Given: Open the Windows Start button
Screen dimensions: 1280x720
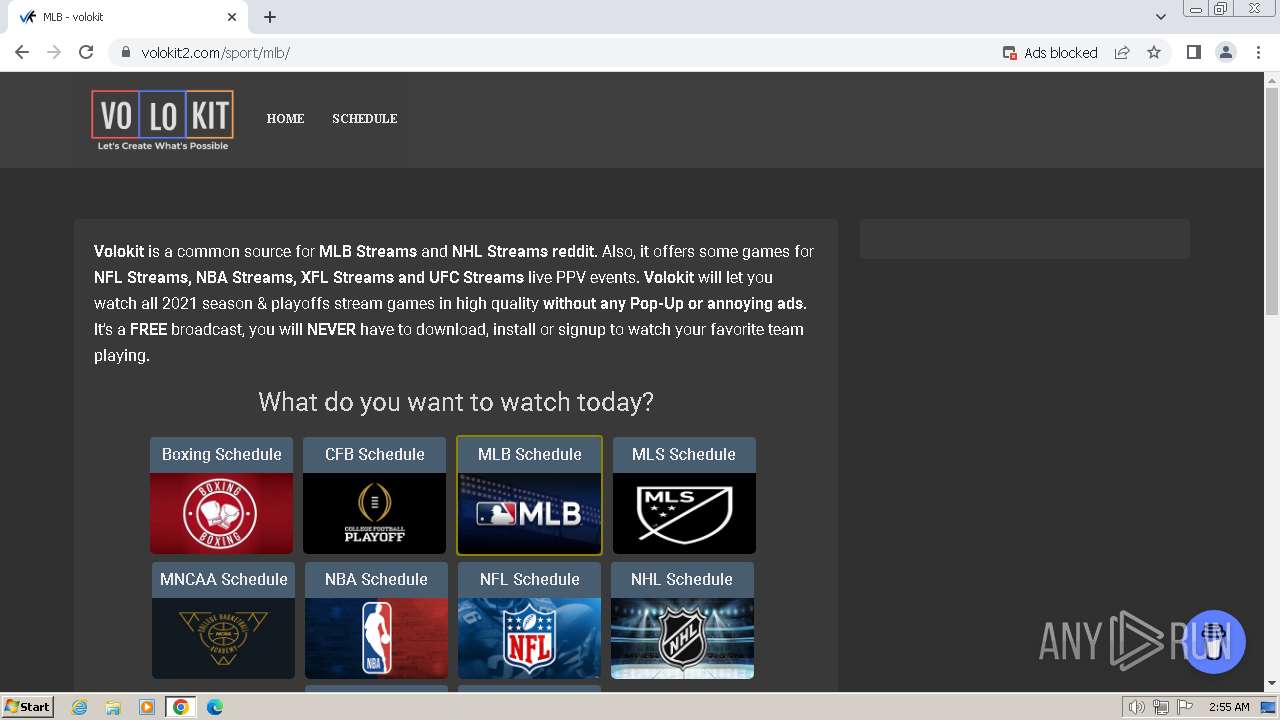Looking at the screenshot, I should [27, 706].
